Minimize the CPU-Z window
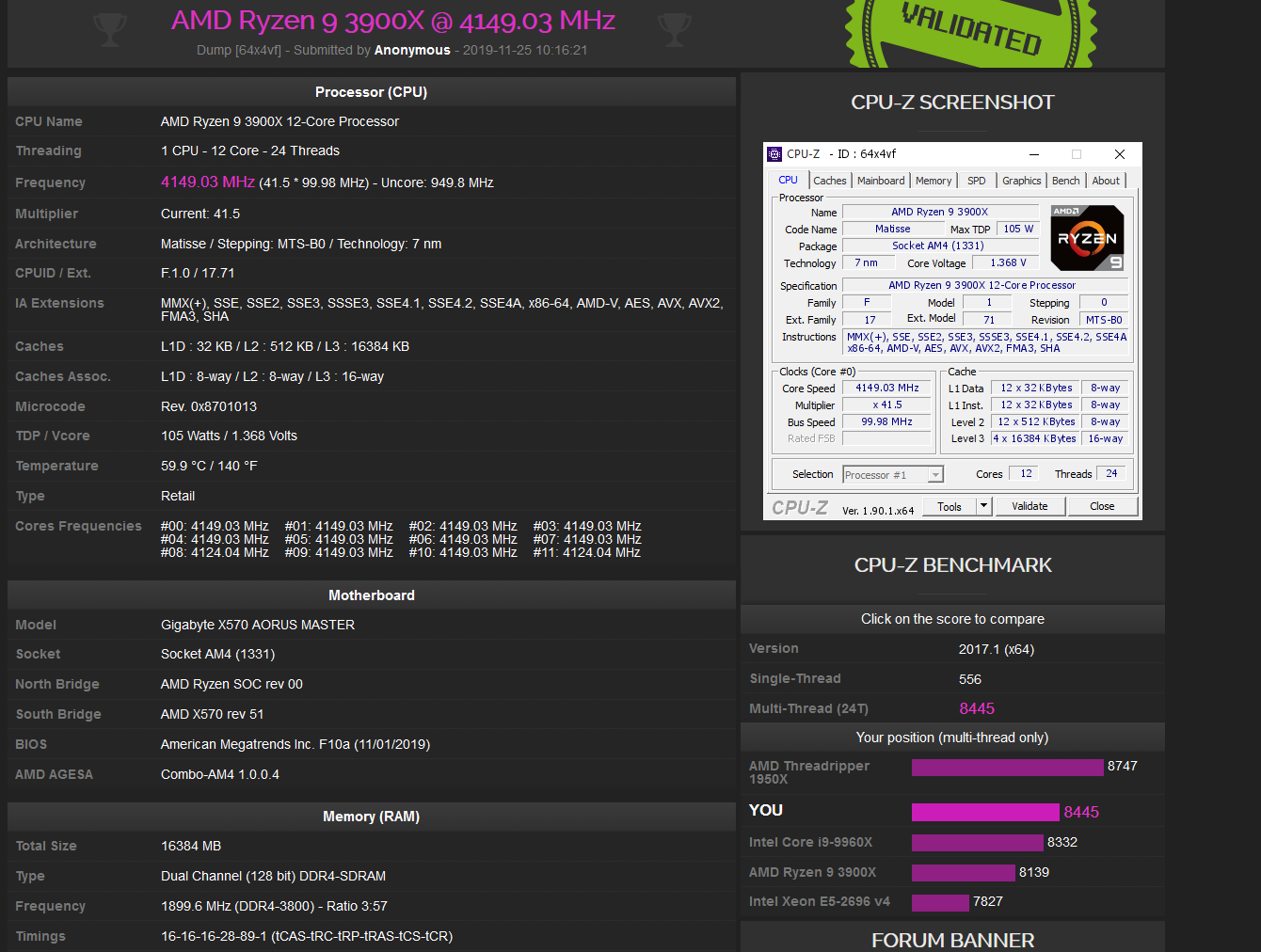1261x952 pixels. pyautogui.click(x=1033, y=154)
